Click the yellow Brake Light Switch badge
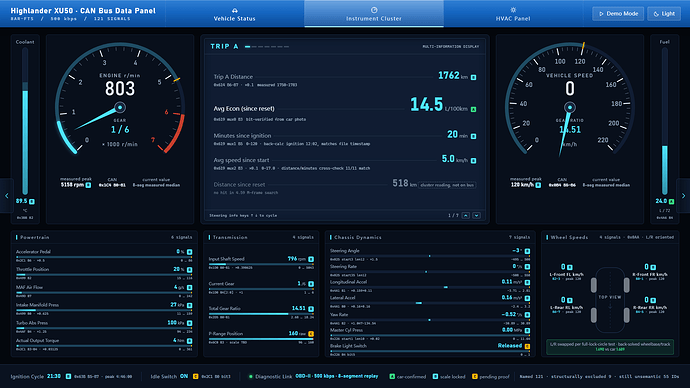Screen dimensions: 690x388 527,347
